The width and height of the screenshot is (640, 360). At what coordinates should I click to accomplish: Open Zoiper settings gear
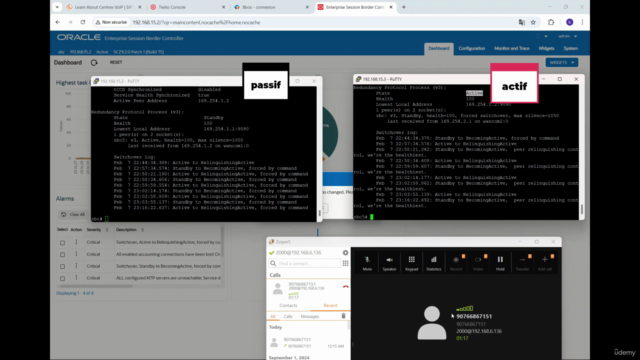click(345, 253)
